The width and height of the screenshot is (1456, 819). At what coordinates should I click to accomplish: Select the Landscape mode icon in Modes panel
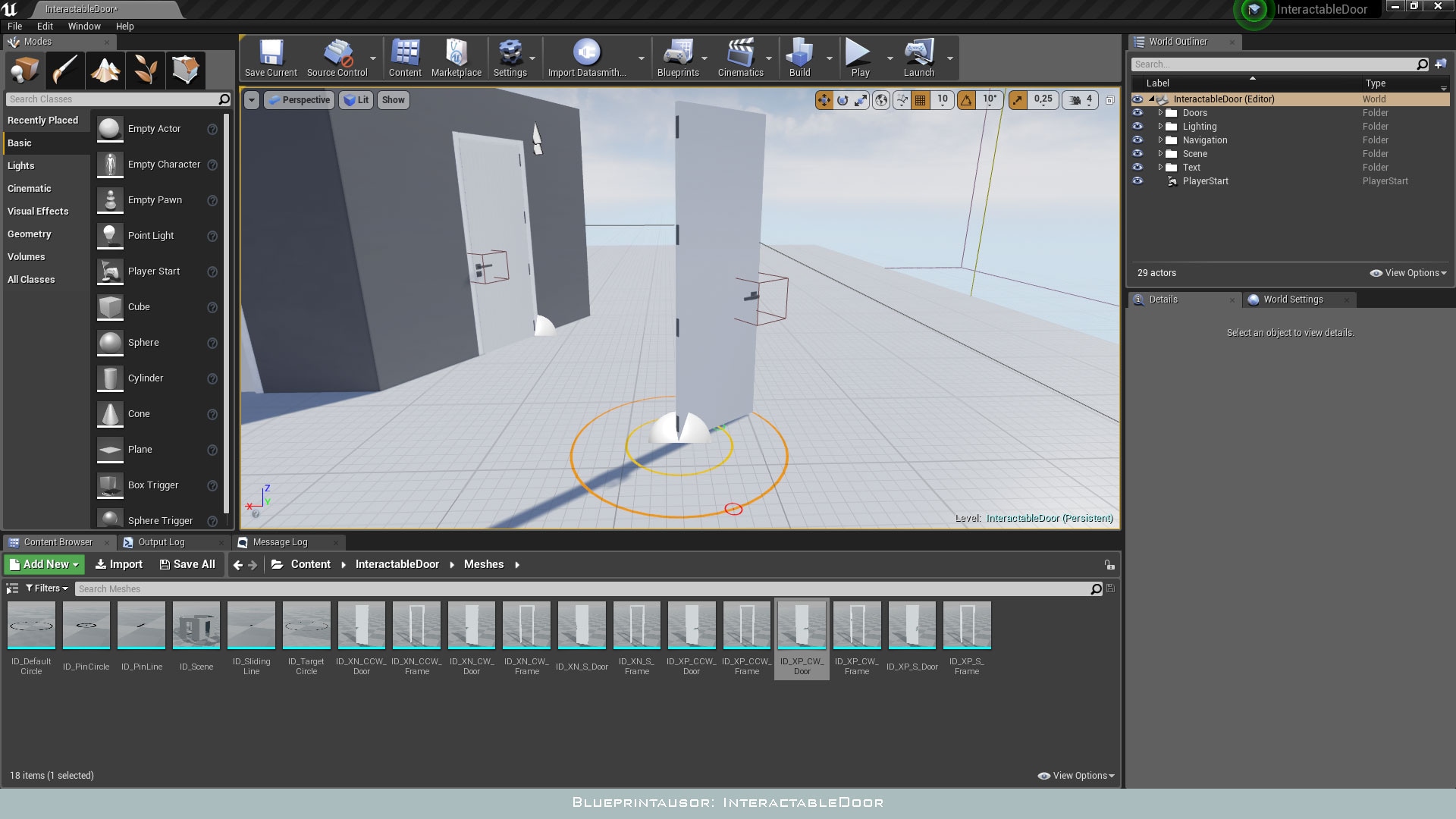[105, 70]
